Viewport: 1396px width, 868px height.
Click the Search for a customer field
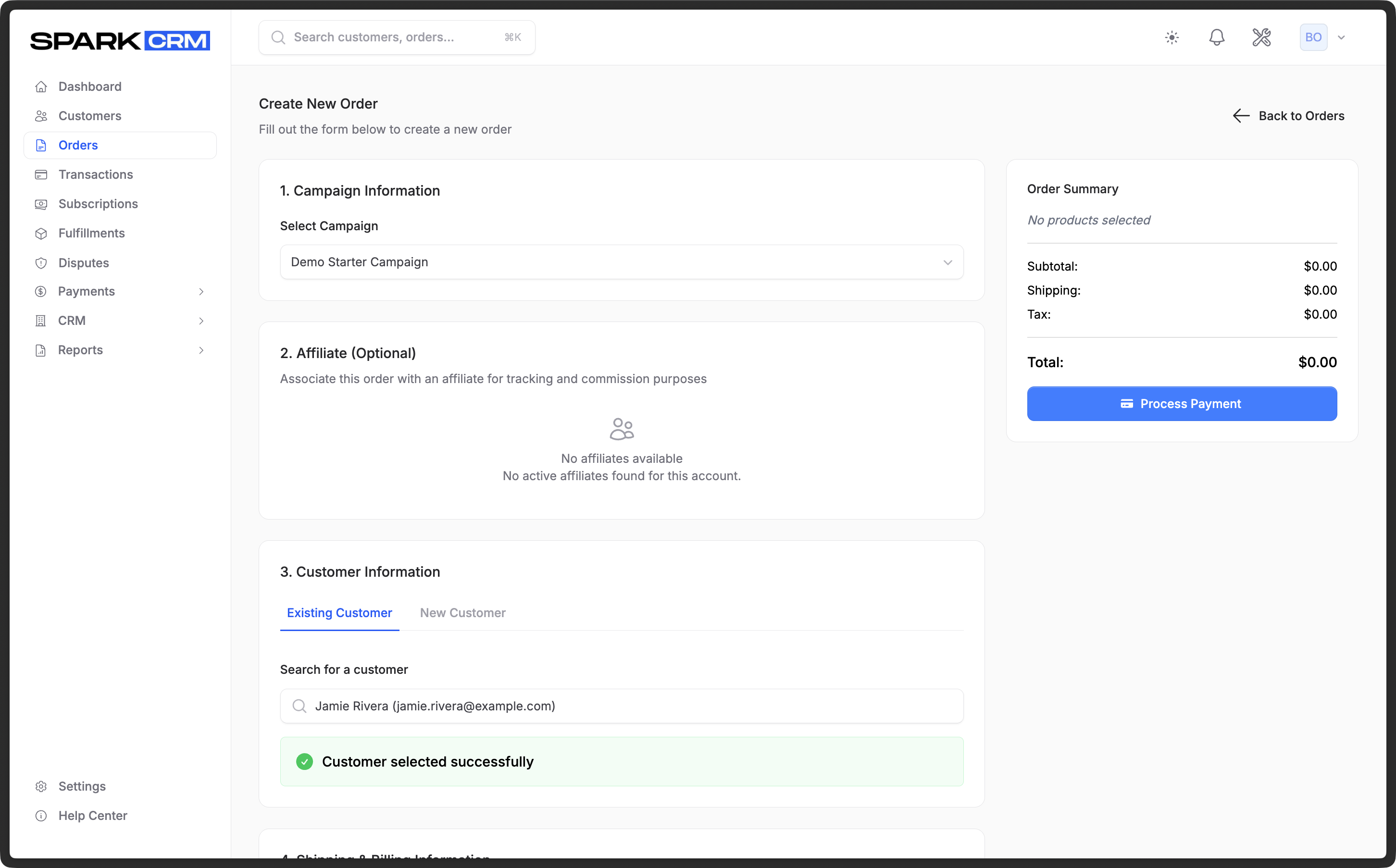click(x=622, y=706)
